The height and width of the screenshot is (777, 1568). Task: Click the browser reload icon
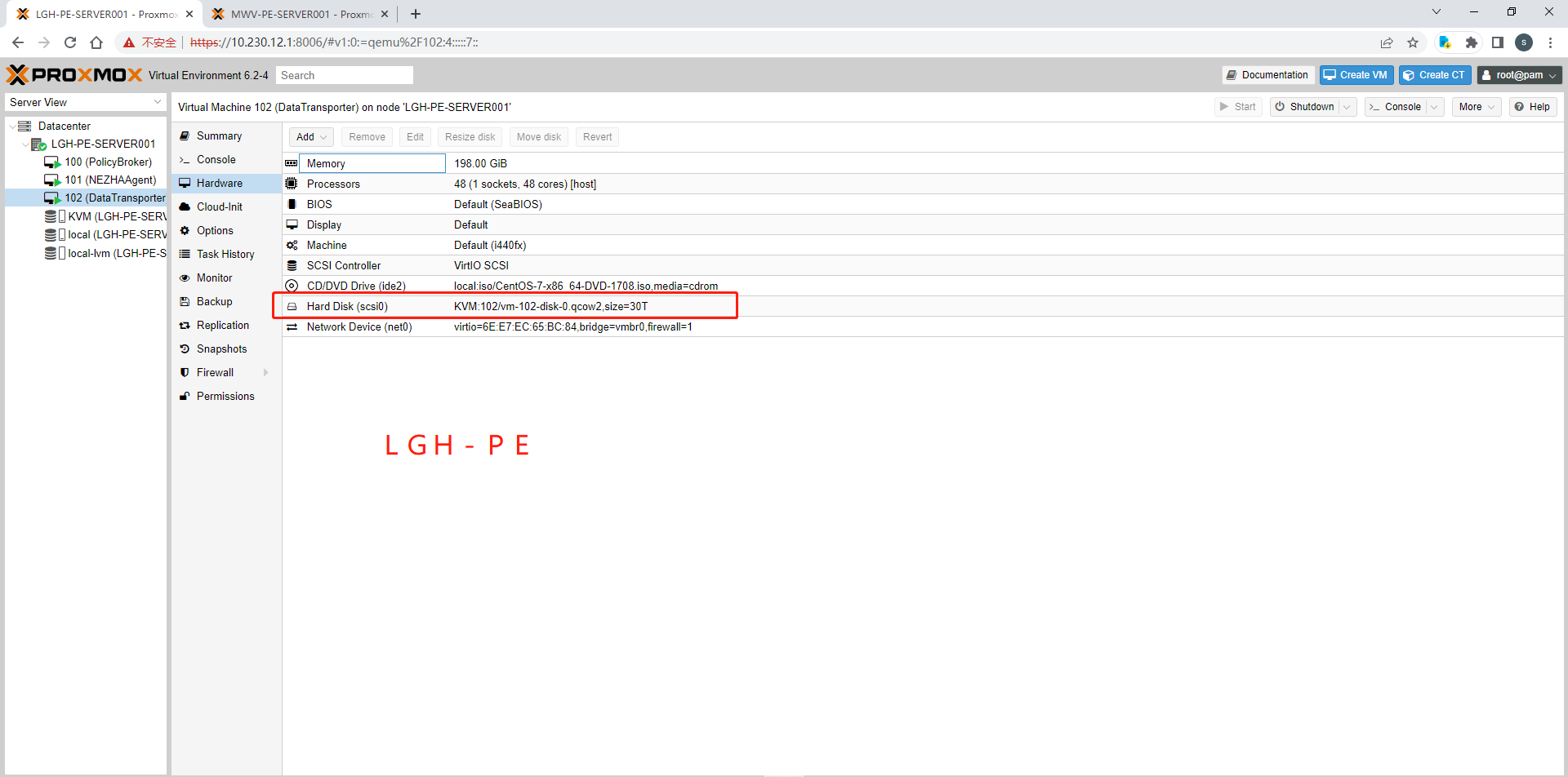[x=70, y=42]
